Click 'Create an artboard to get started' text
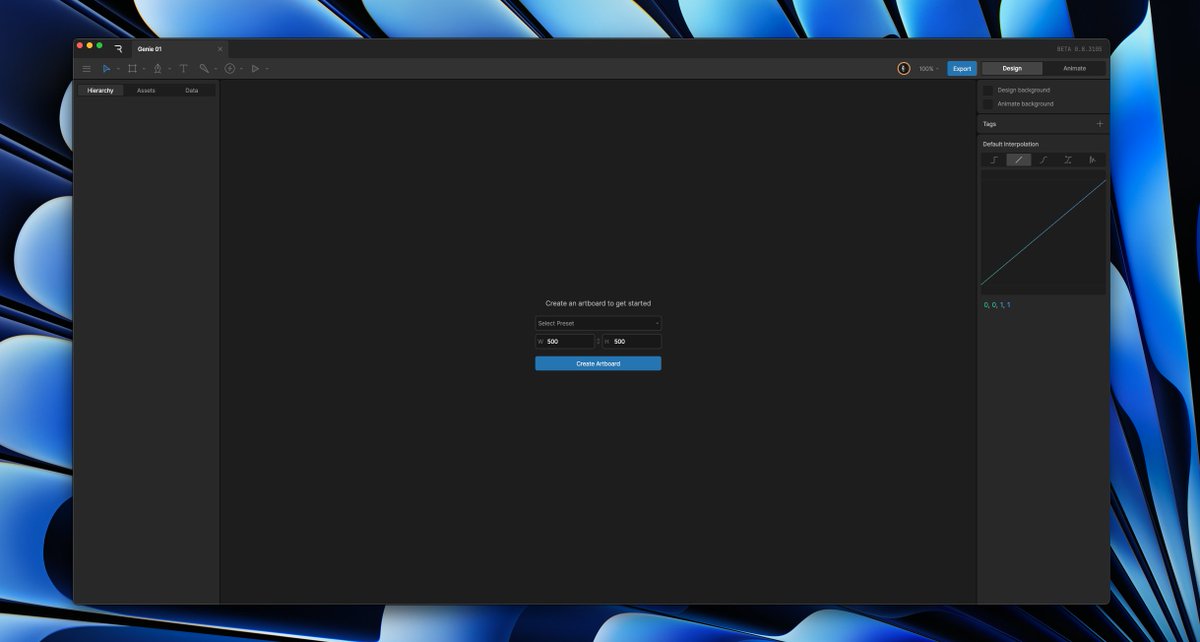 point(598,303)
